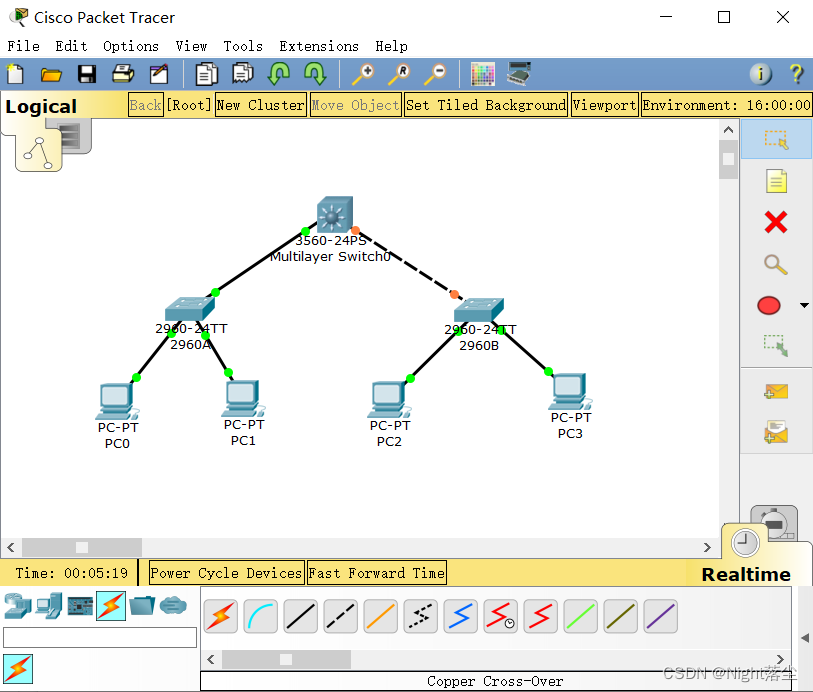
Task: Click the [Root] navigation button
Action: pyautogui.click(x=189, y=105)
